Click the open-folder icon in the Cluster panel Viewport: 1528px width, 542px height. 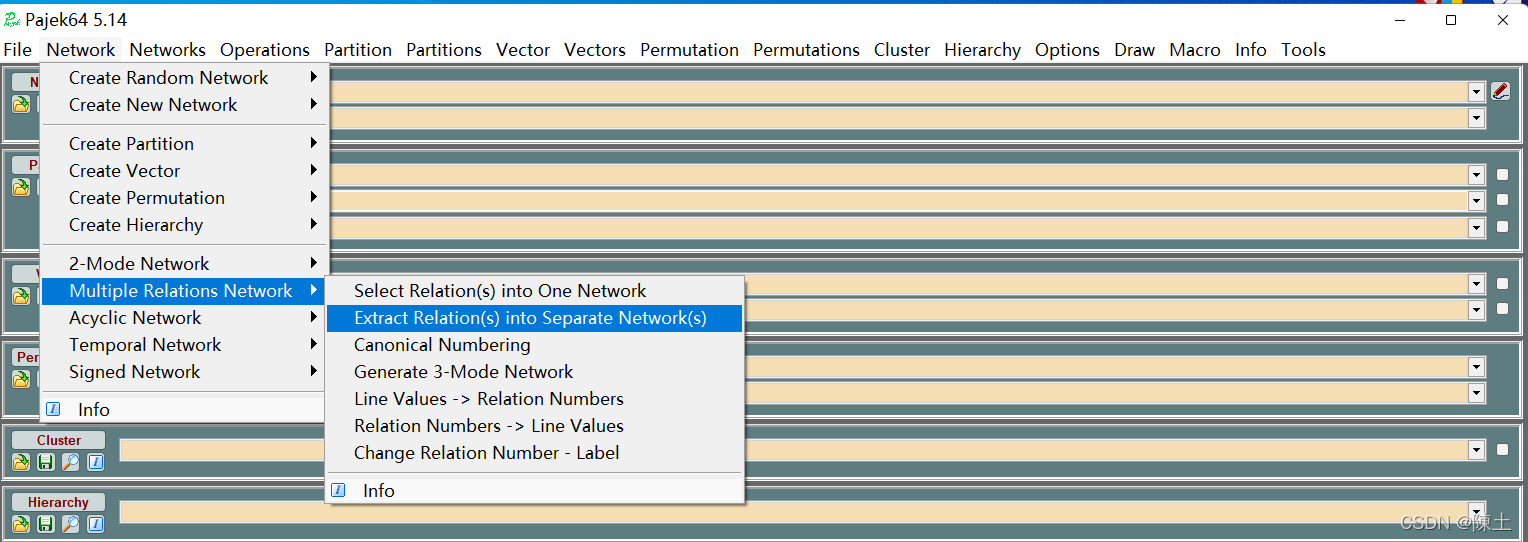click(21, 462)
